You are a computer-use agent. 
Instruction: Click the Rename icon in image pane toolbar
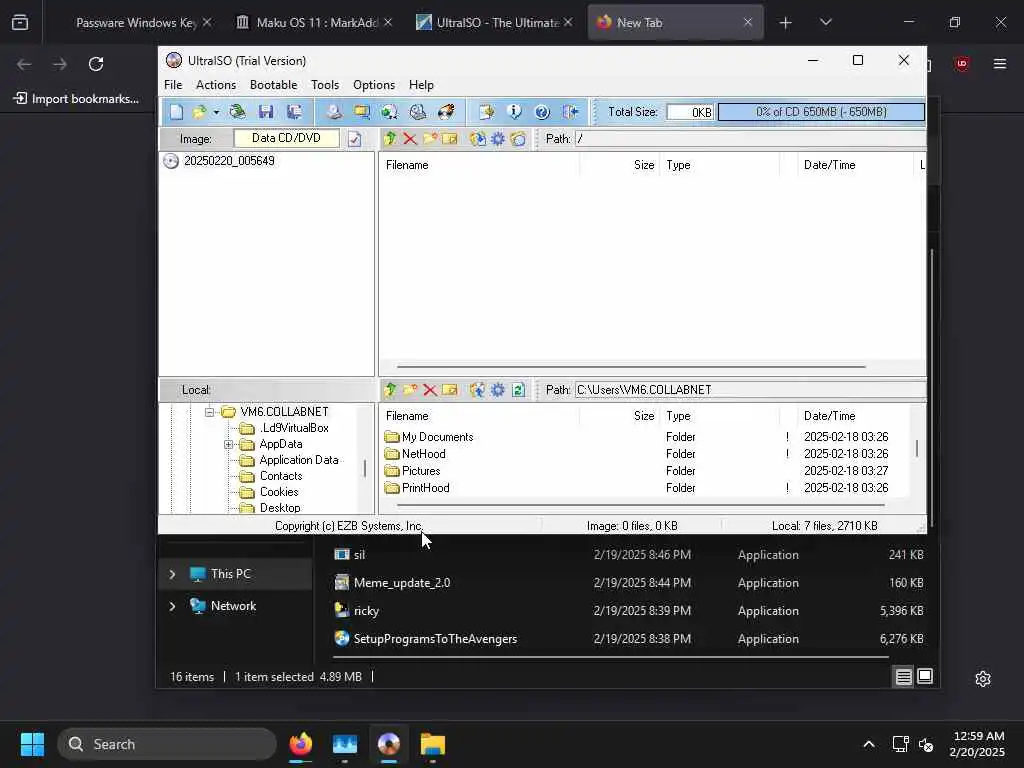tap(449, 138)
